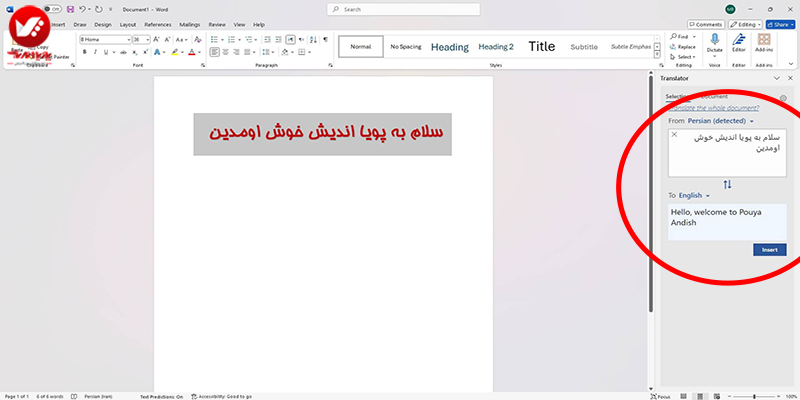Toggle right-to-left text direction

point(301,39)
